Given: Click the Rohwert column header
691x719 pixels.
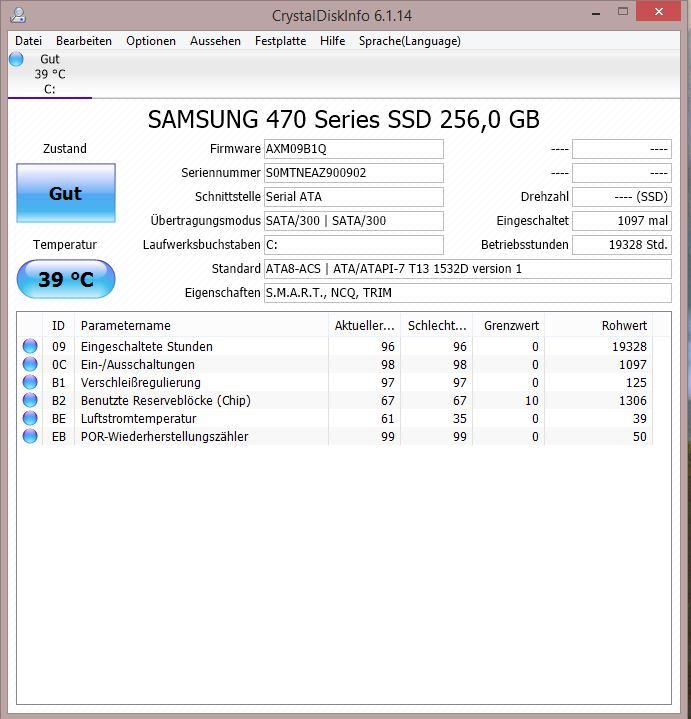Looking at the screenshot, I should [x=598, y=326].
